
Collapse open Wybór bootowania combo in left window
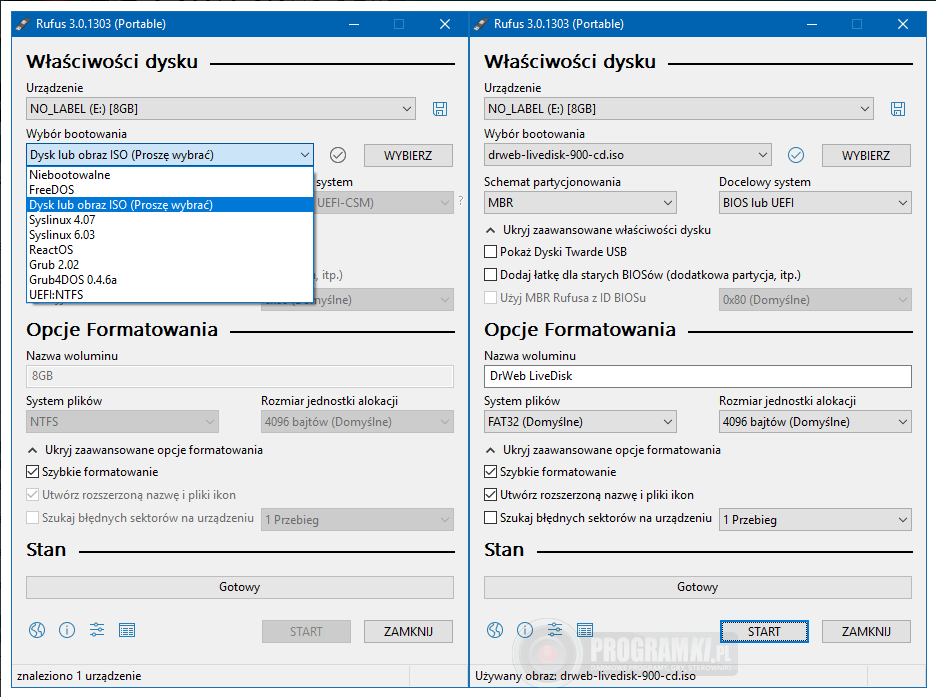[170, 155]
